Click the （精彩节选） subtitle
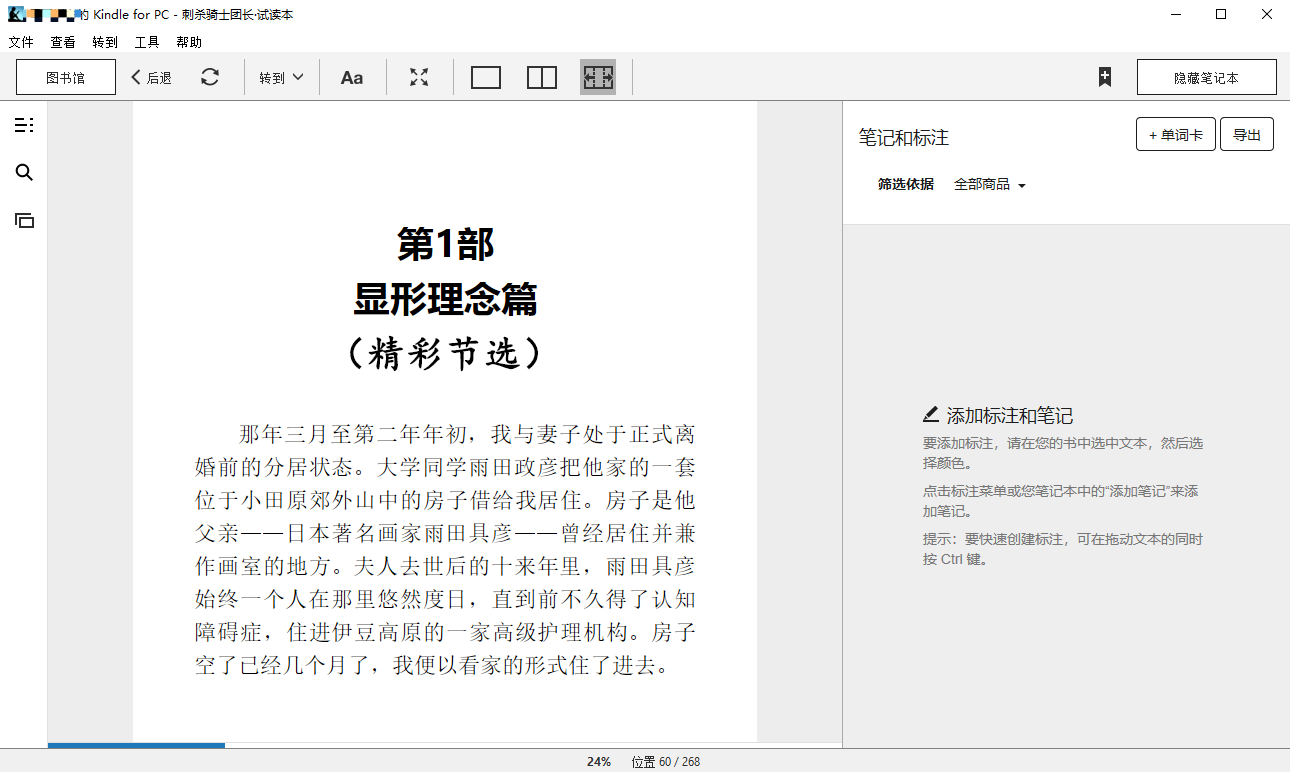The height and width of the screenshot is (772, 1290). (445, 353)
